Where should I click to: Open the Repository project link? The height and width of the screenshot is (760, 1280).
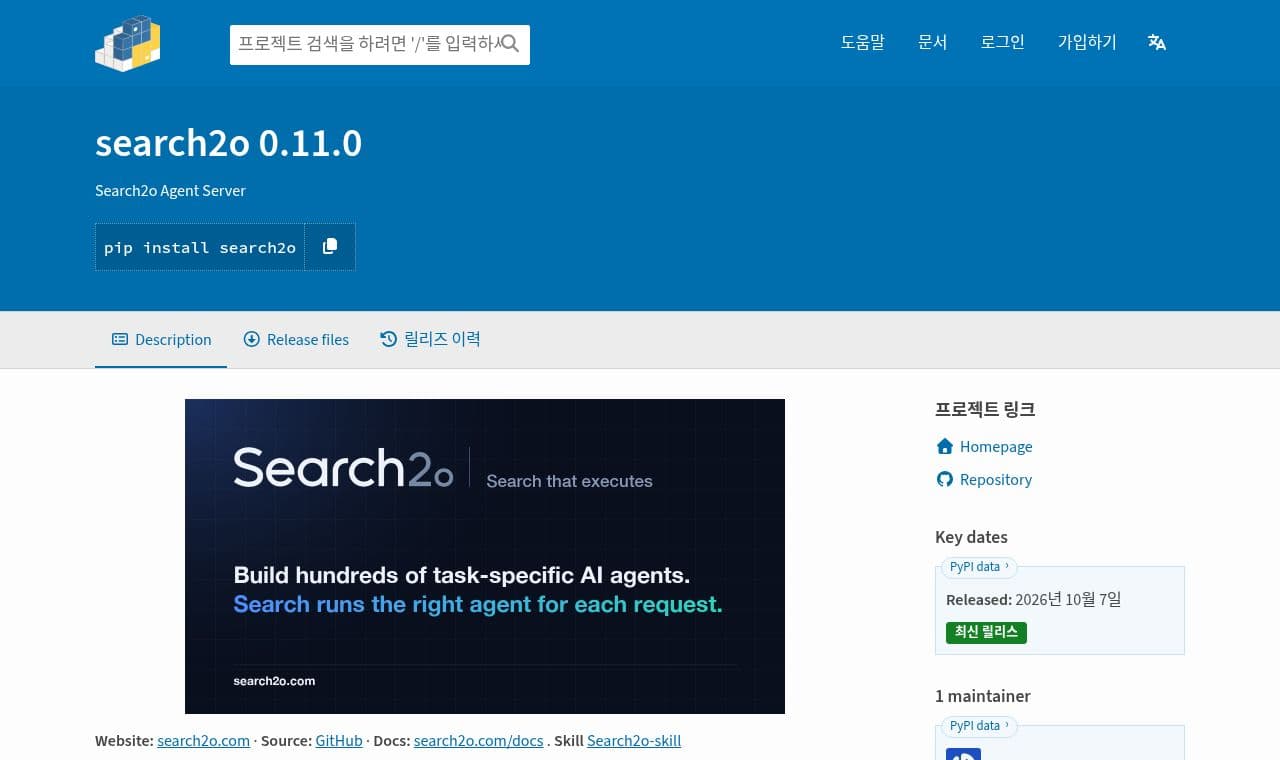[996, 480]
